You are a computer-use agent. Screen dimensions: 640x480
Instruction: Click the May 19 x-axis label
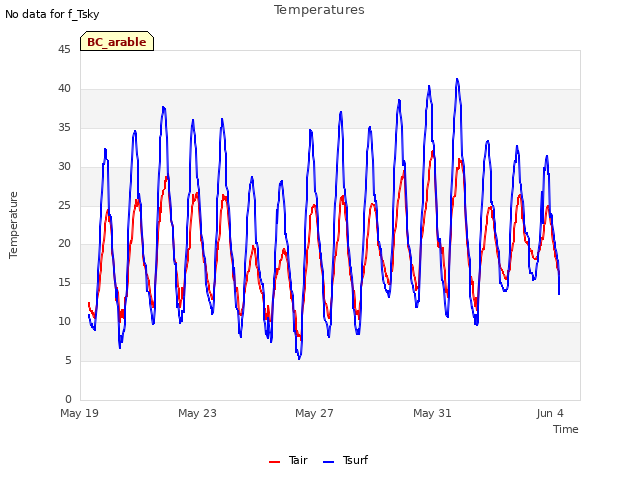pyautogui.click(x=79, y=413)
